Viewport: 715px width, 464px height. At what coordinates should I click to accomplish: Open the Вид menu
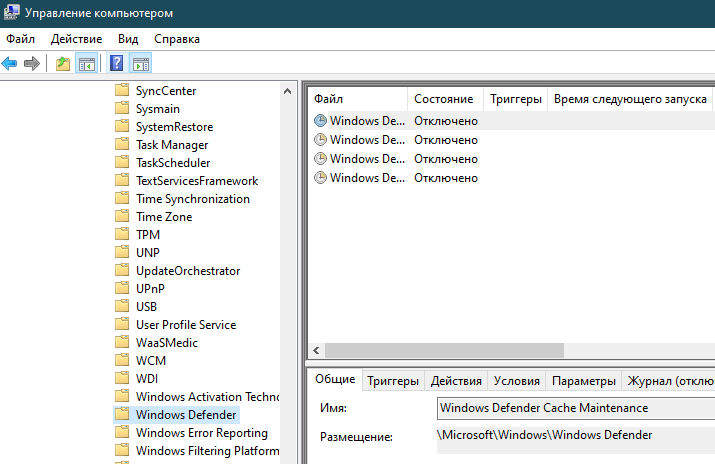(x=128, y=39)
